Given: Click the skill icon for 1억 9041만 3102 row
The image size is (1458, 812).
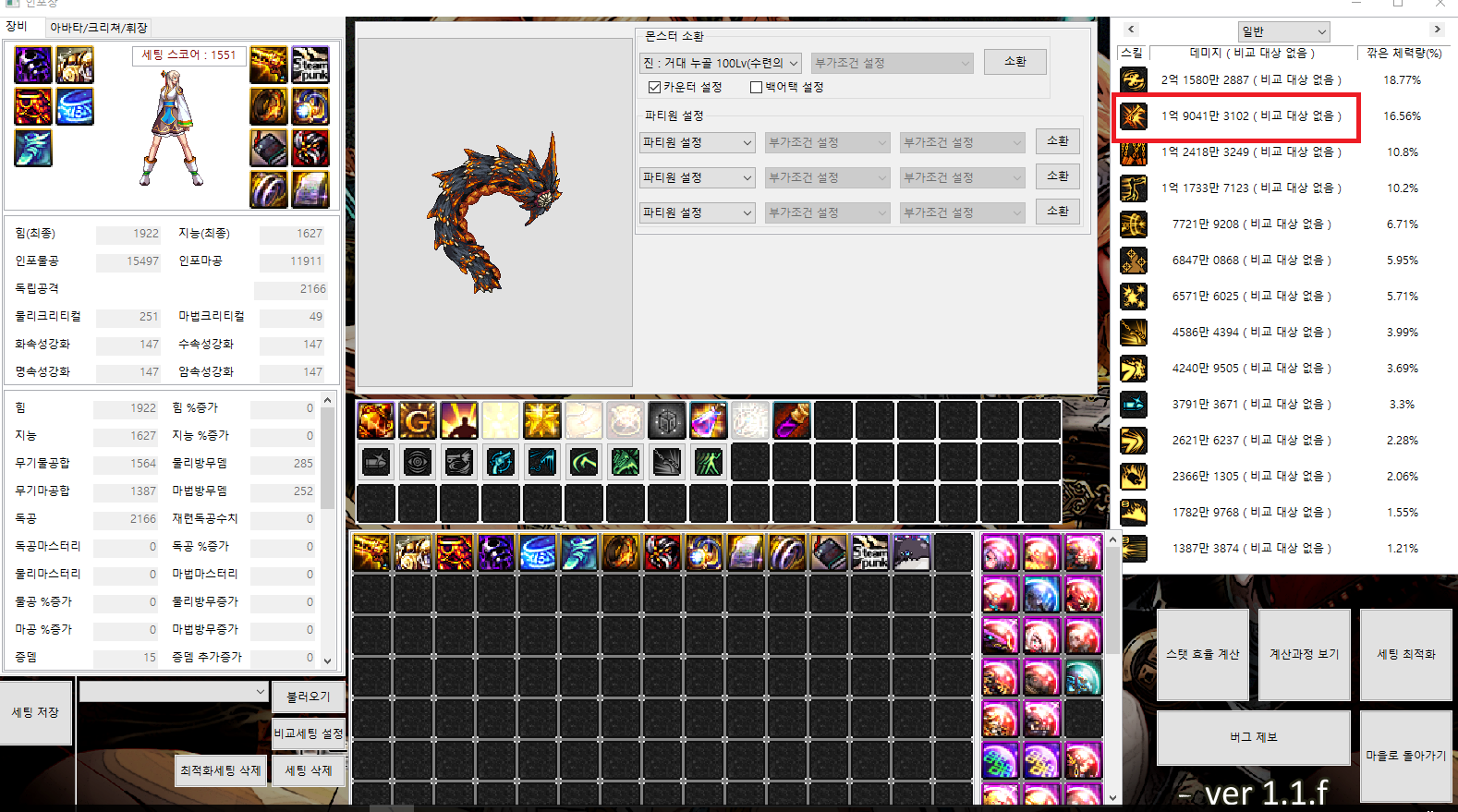Looking at the screenshot, I should pos(1134,115).
